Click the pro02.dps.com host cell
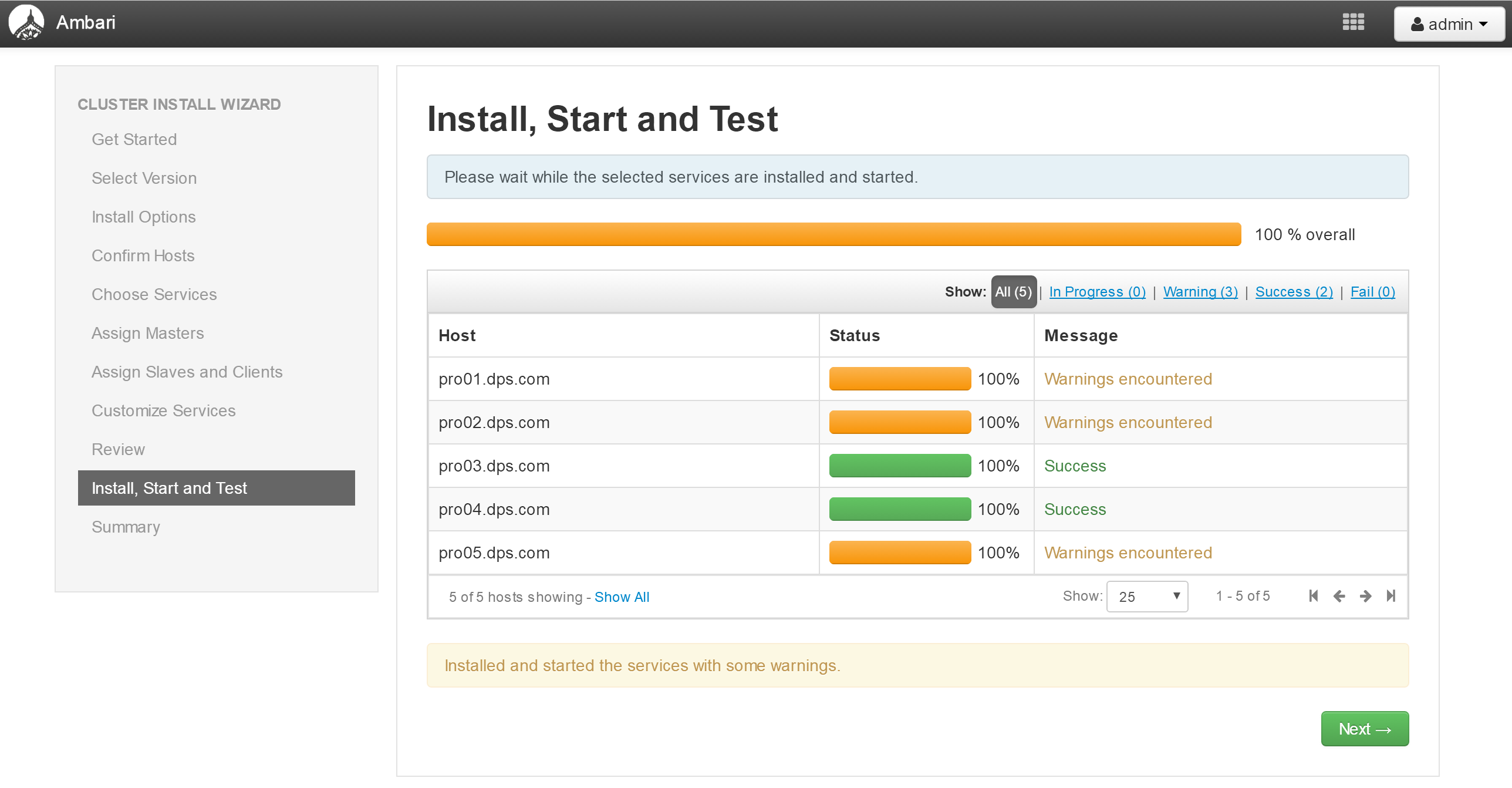Viewport: 1512px width, 788px height. pos(624,422)
